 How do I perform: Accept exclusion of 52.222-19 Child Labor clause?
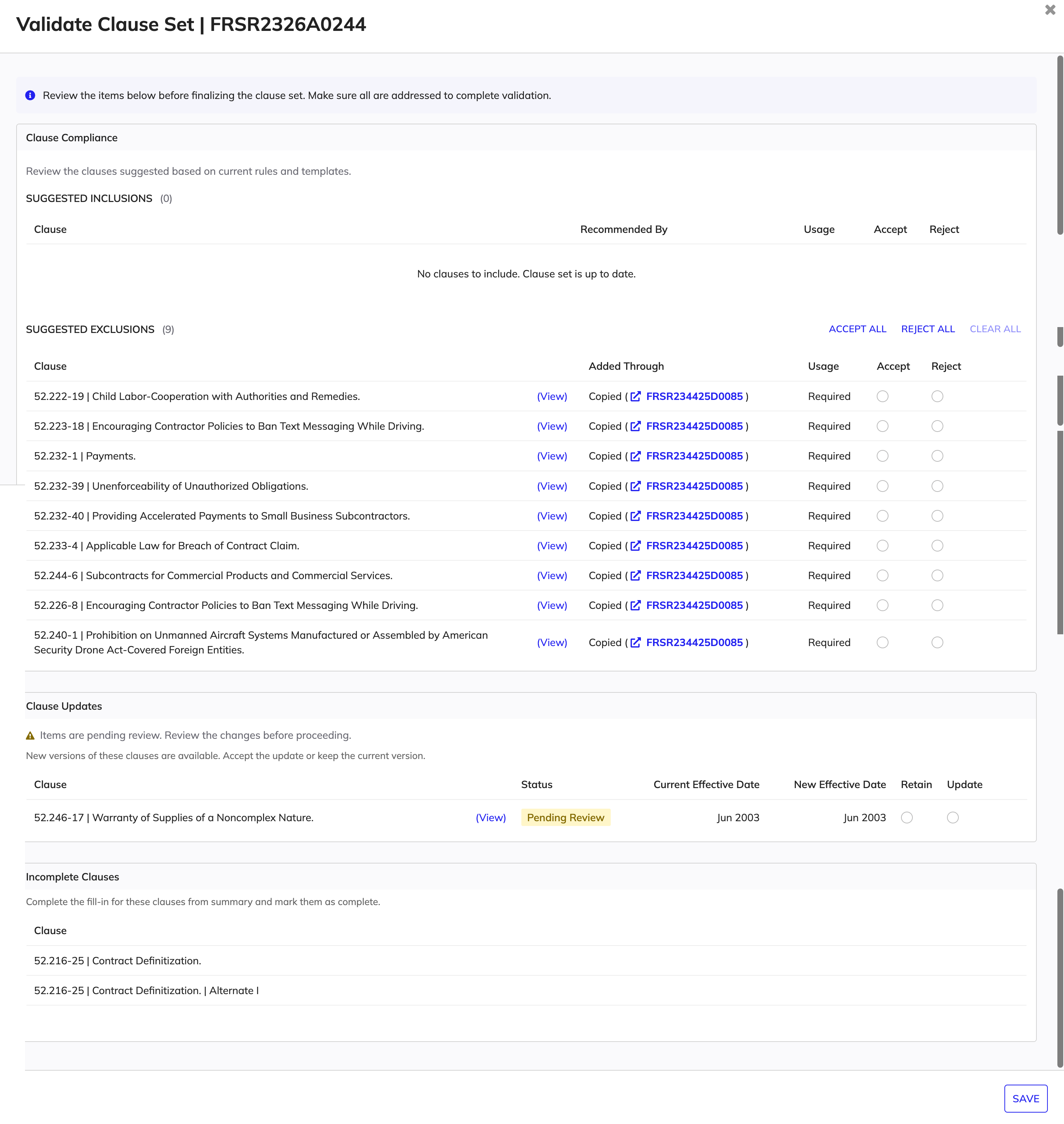[883, 396]
